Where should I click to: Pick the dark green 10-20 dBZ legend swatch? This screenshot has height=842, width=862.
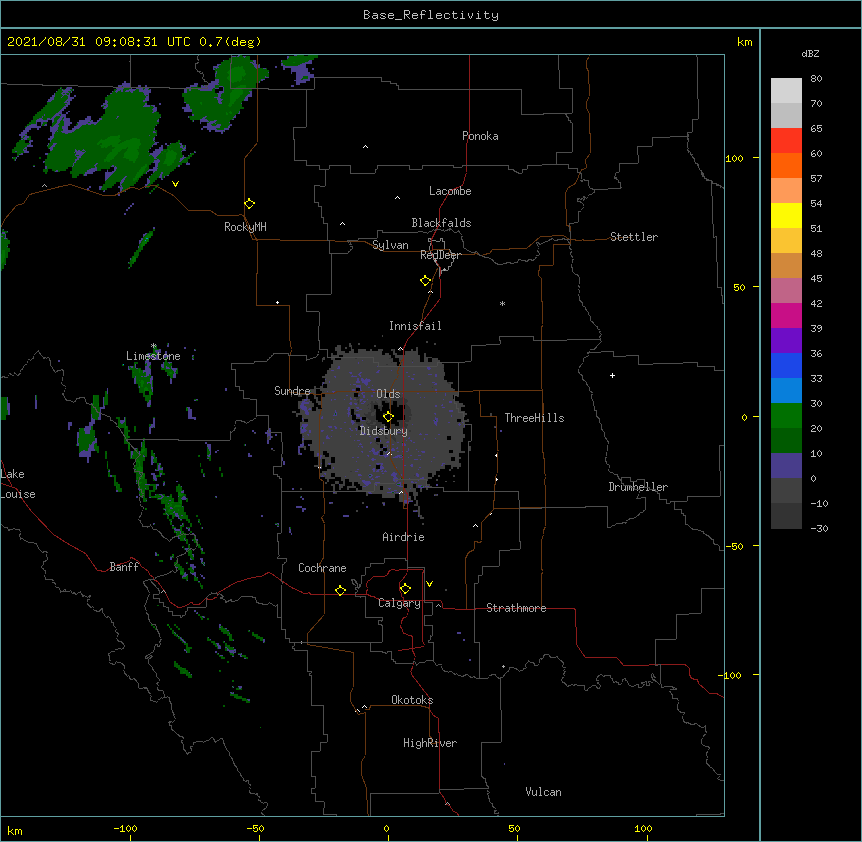point(786,441)
